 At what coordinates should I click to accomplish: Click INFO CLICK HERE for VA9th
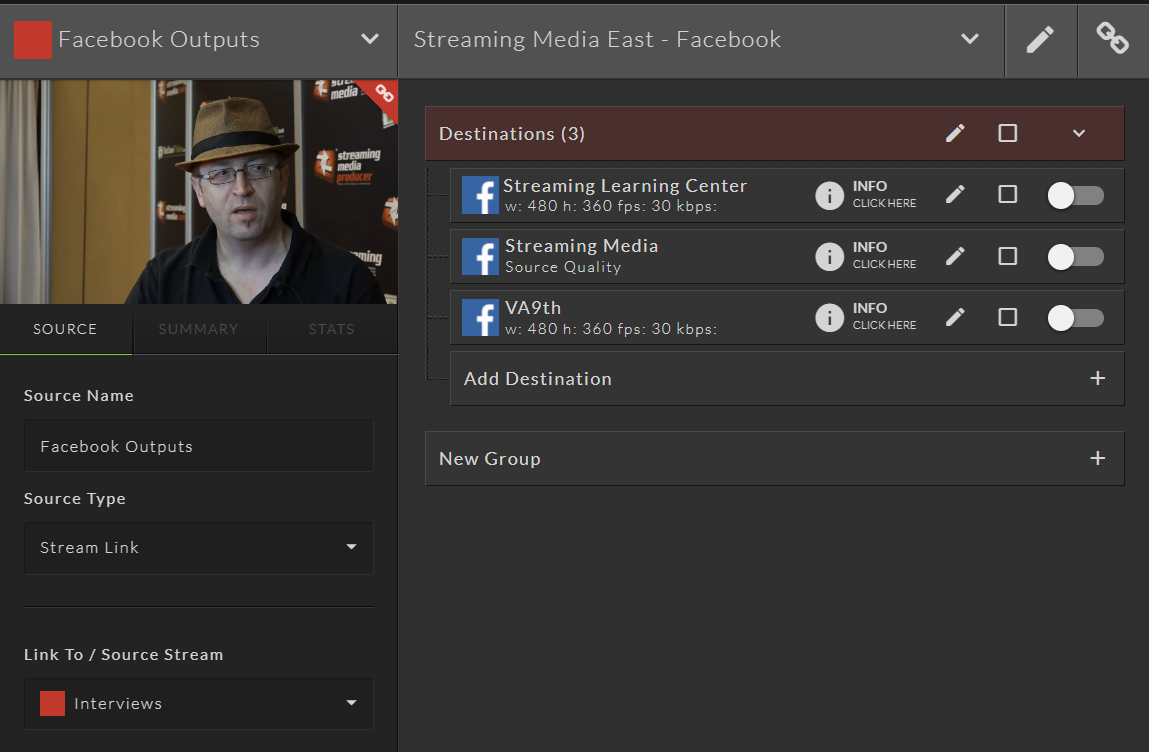click(884, 316)
